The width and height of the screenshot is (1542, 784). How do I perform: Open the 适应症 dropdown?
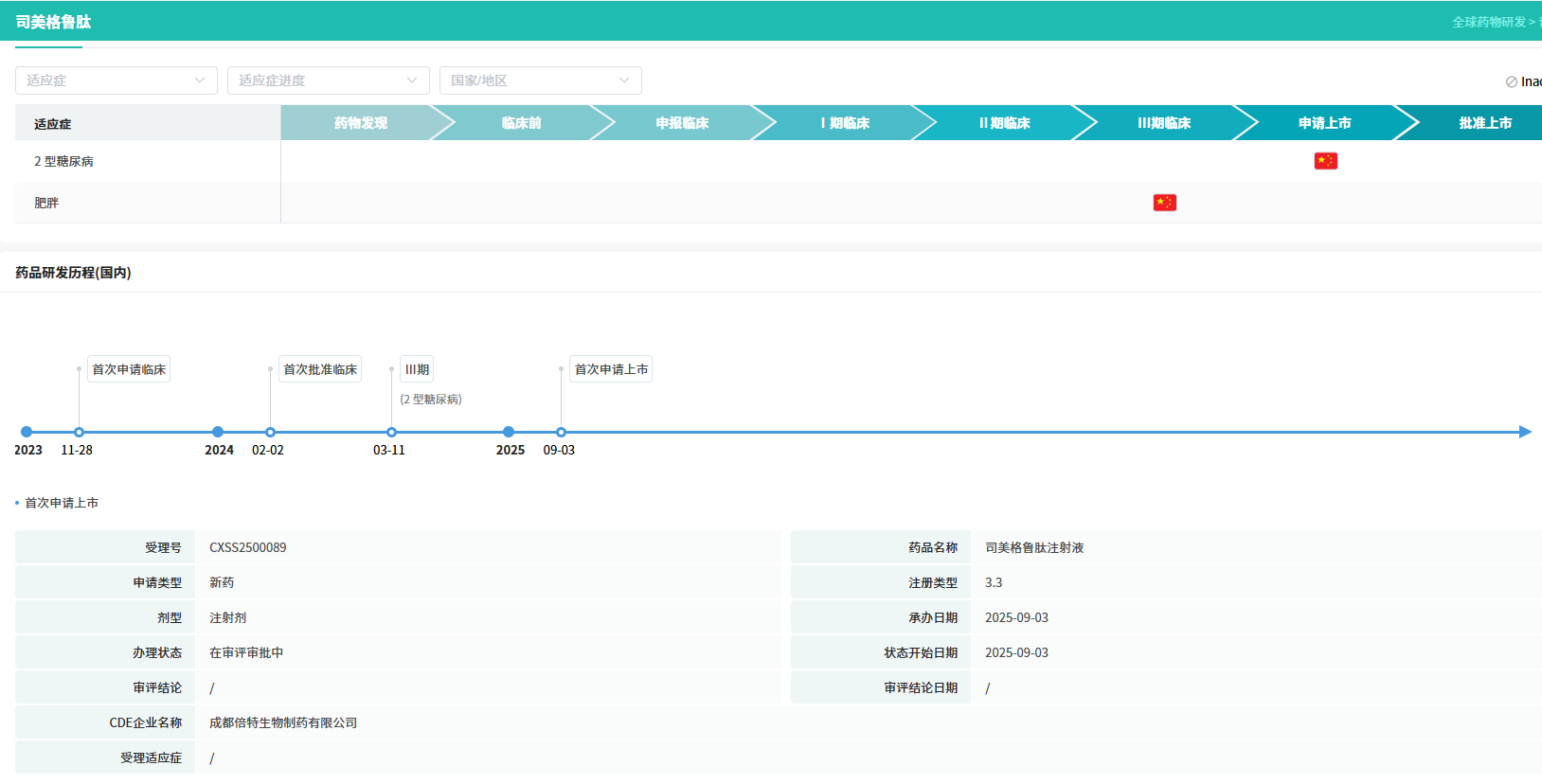pyautogui.click(x=116, y=80)
